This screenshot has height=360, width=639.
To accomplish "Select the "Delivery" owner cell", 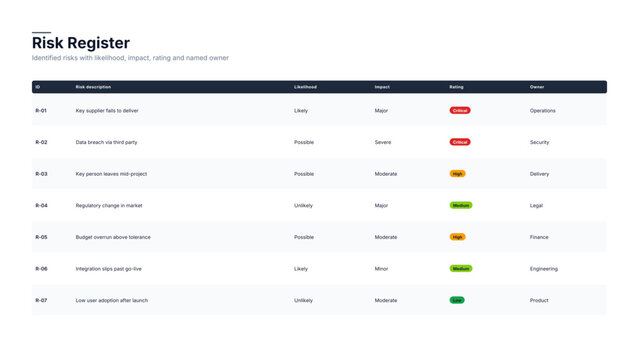I will 540,174.
